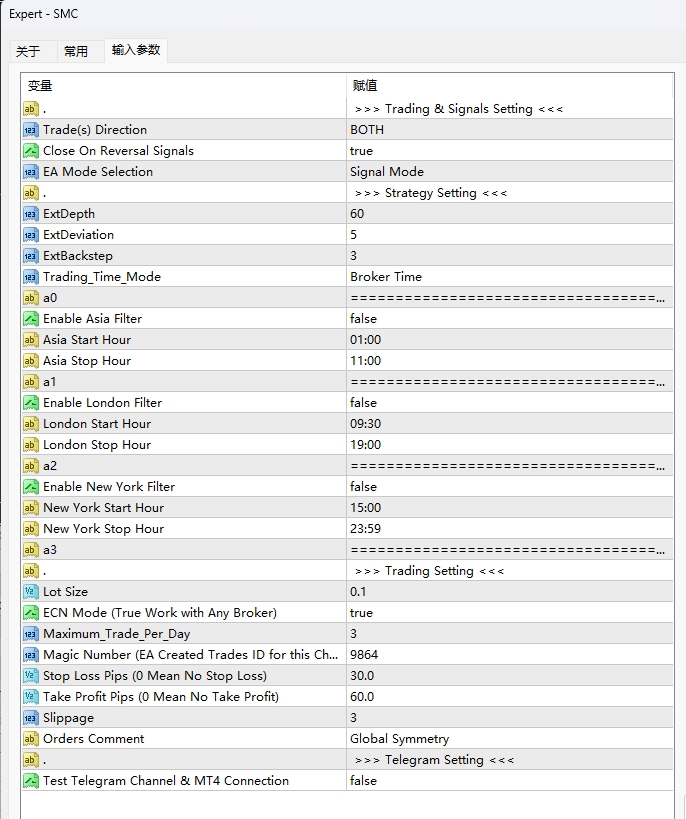Click the string icon beside Asia Stop Hour
The height and width of the screenshot is (819, 686).
(x=31, y=361)
